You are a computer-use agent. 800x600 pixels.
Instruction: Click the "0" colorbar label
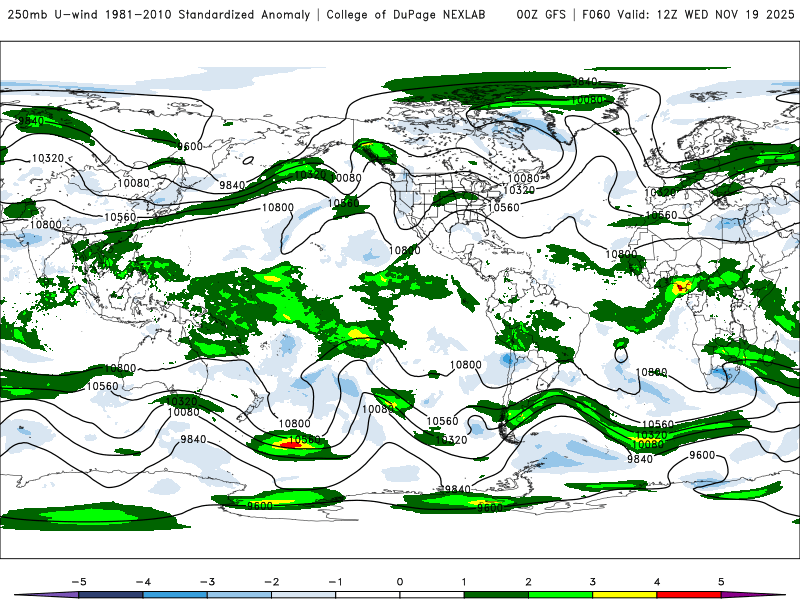tap(400, 582)
